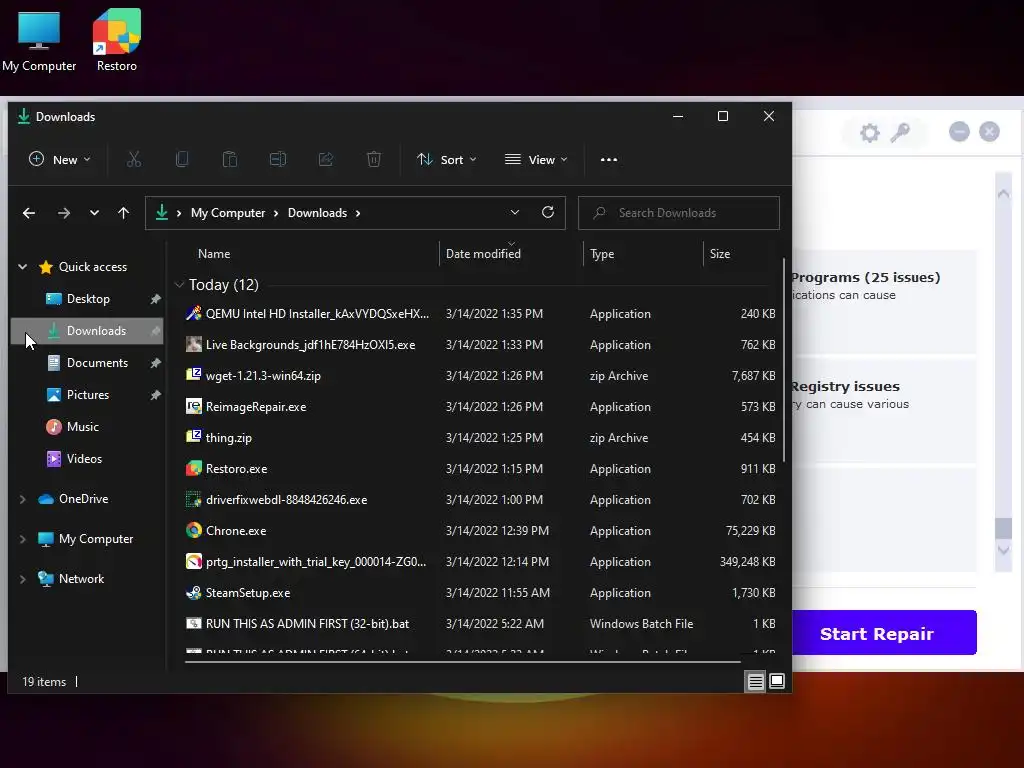Viewport: 1024px width, 768px height.
Task: Open the Restoro desktop shortcut
Action: [116, 40]
